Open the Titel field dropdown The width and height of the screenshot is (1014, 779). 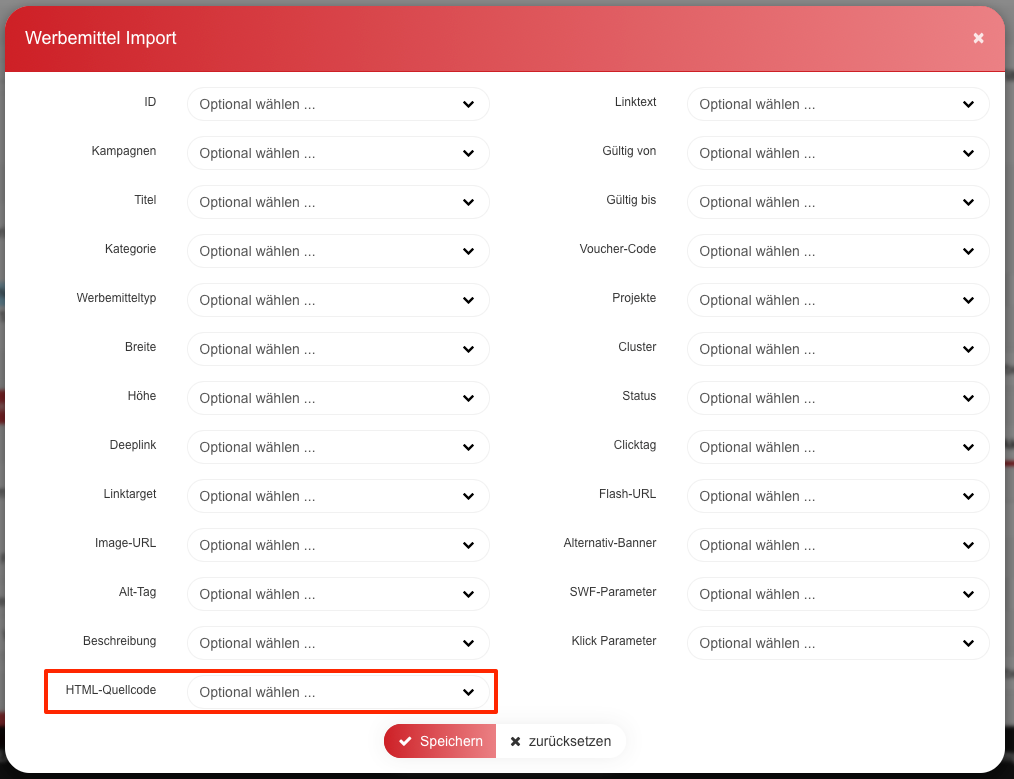pos(338,202)
